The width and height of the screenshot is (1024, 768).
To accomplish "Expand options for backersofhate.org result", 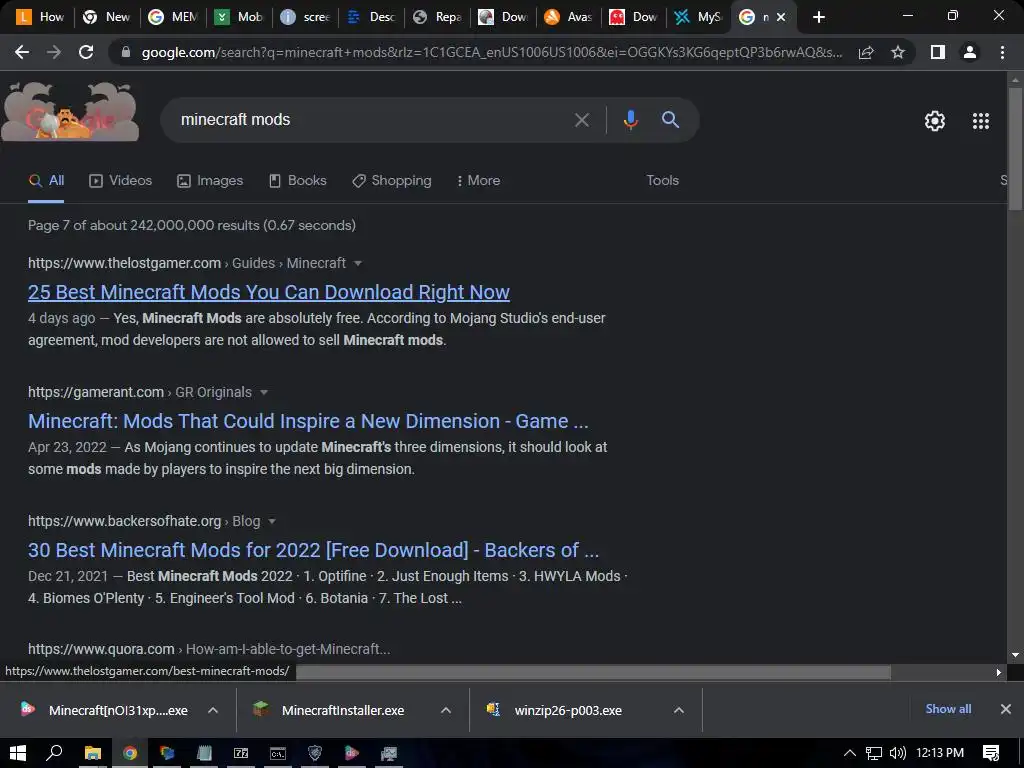I will [272, 521].
